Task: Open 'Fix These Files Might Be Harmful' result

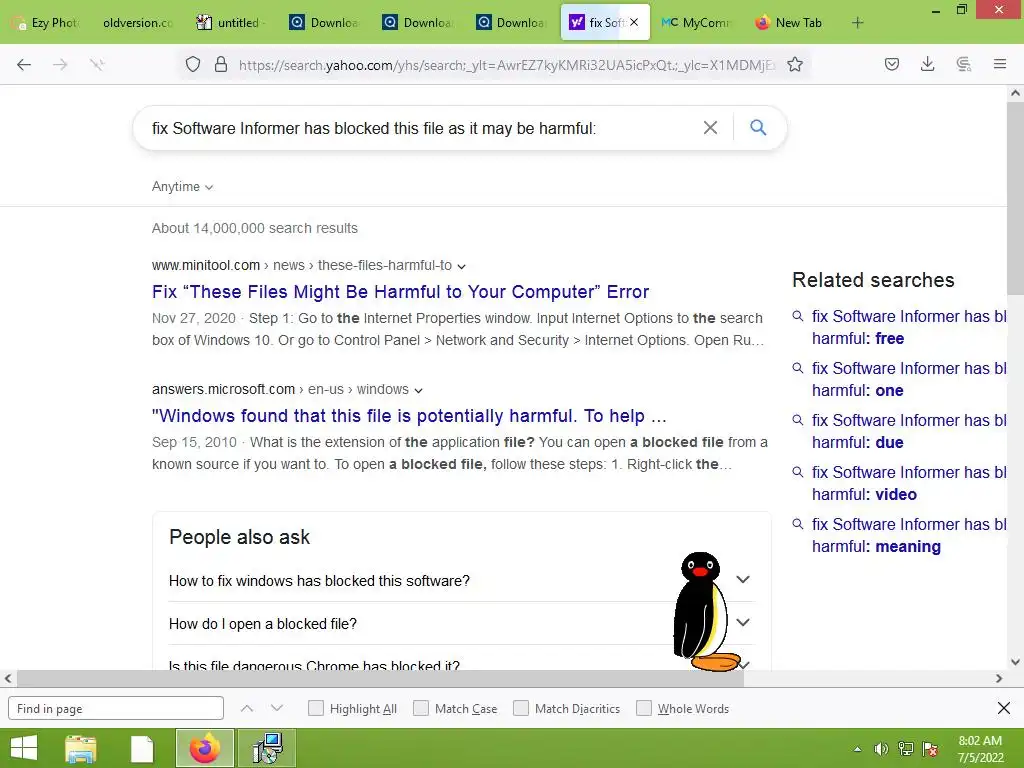Action: [x=400, y=292]
